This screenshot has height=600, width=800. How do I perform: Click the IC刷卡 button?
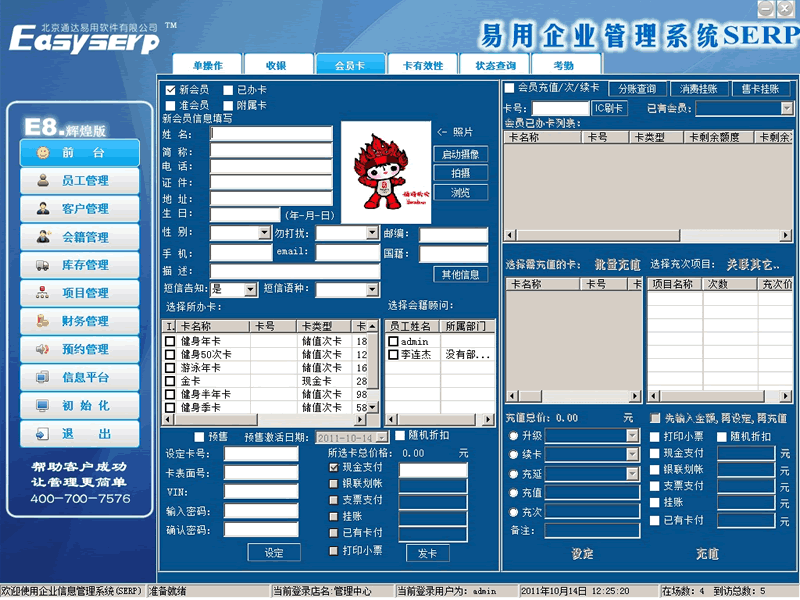(609, 108)
